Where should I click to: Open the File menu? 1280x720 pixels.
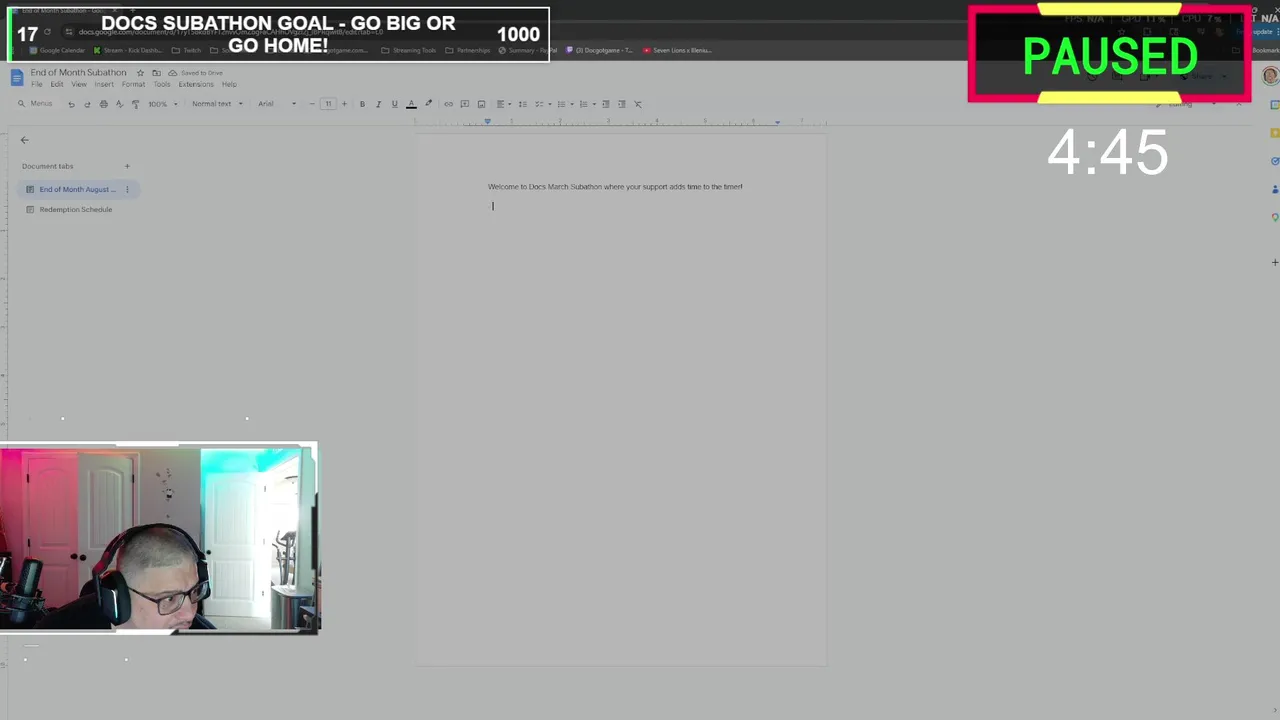(36, 84)
